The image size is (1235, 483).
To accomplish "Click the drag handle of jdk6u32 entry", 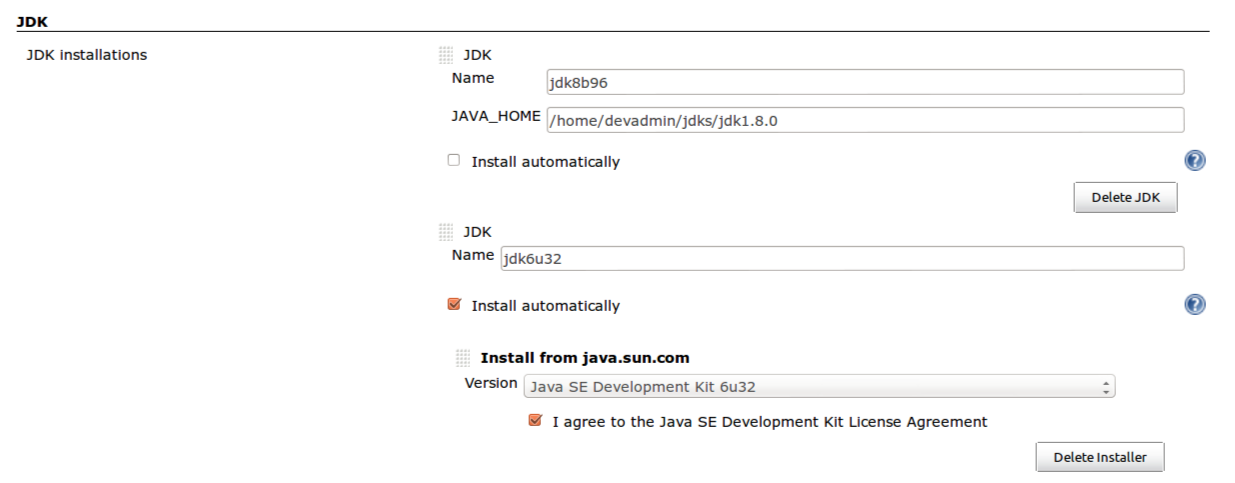I will pos(446,232).
